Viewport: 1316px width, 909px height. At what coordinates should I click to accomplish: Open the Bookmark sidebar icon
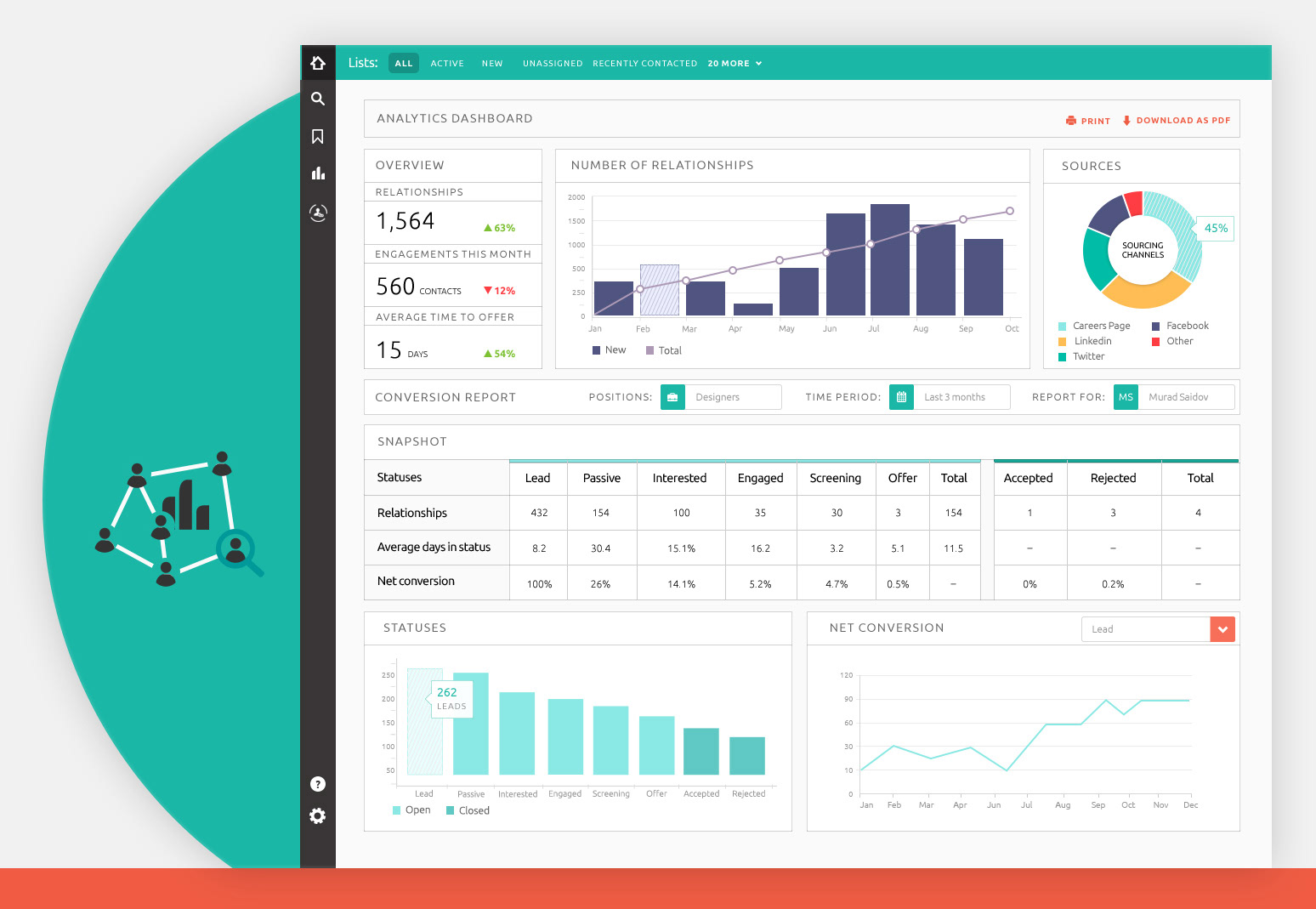point(318,136)
